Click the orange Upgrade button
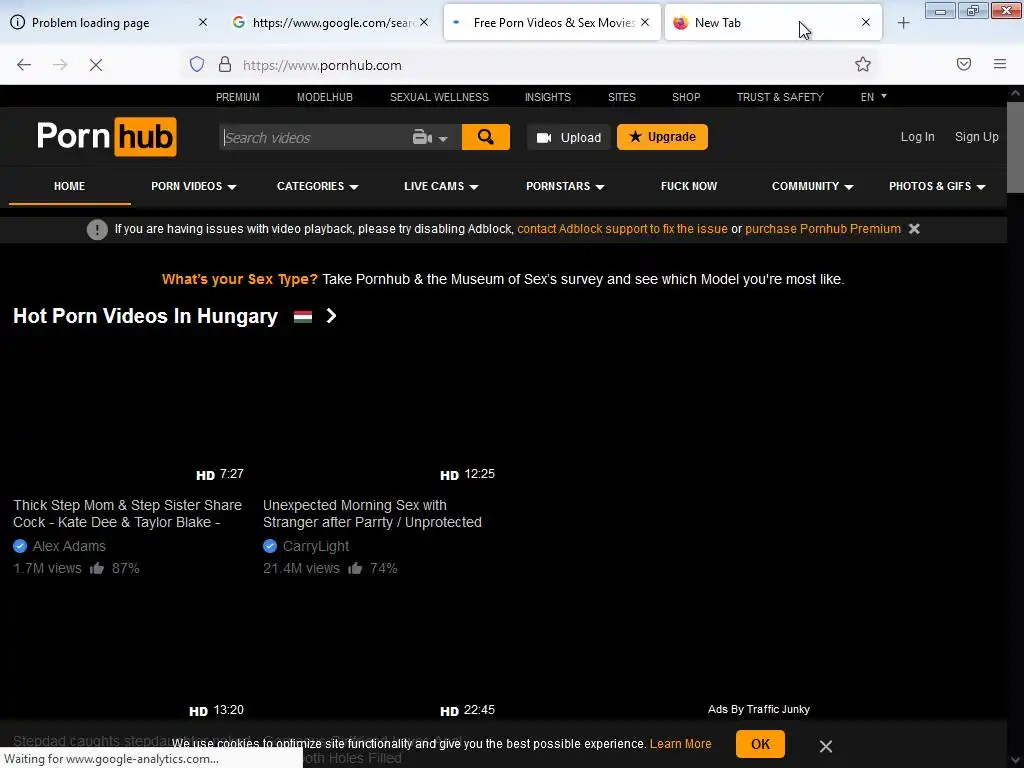 point(662,137)
